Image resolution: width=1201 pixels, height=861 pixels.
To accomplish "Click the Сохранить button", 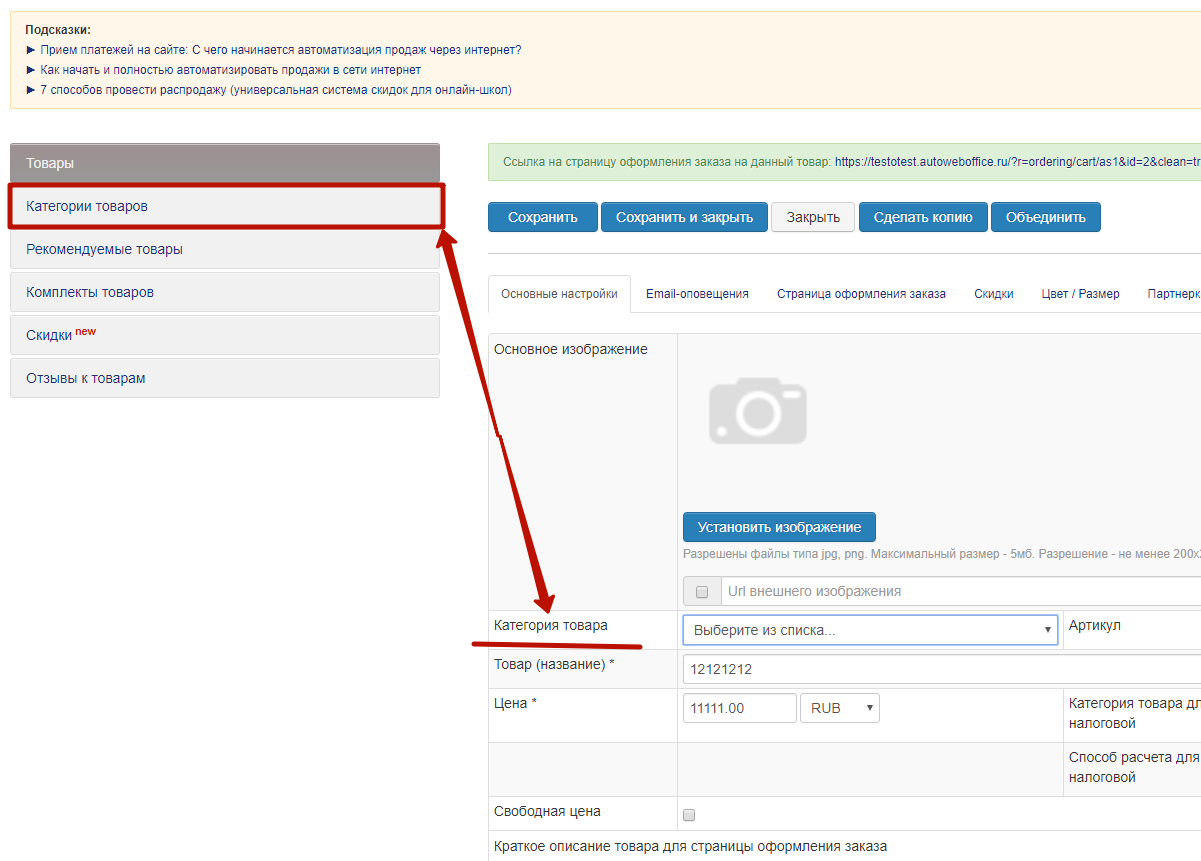I will click(x=542, y=217).
